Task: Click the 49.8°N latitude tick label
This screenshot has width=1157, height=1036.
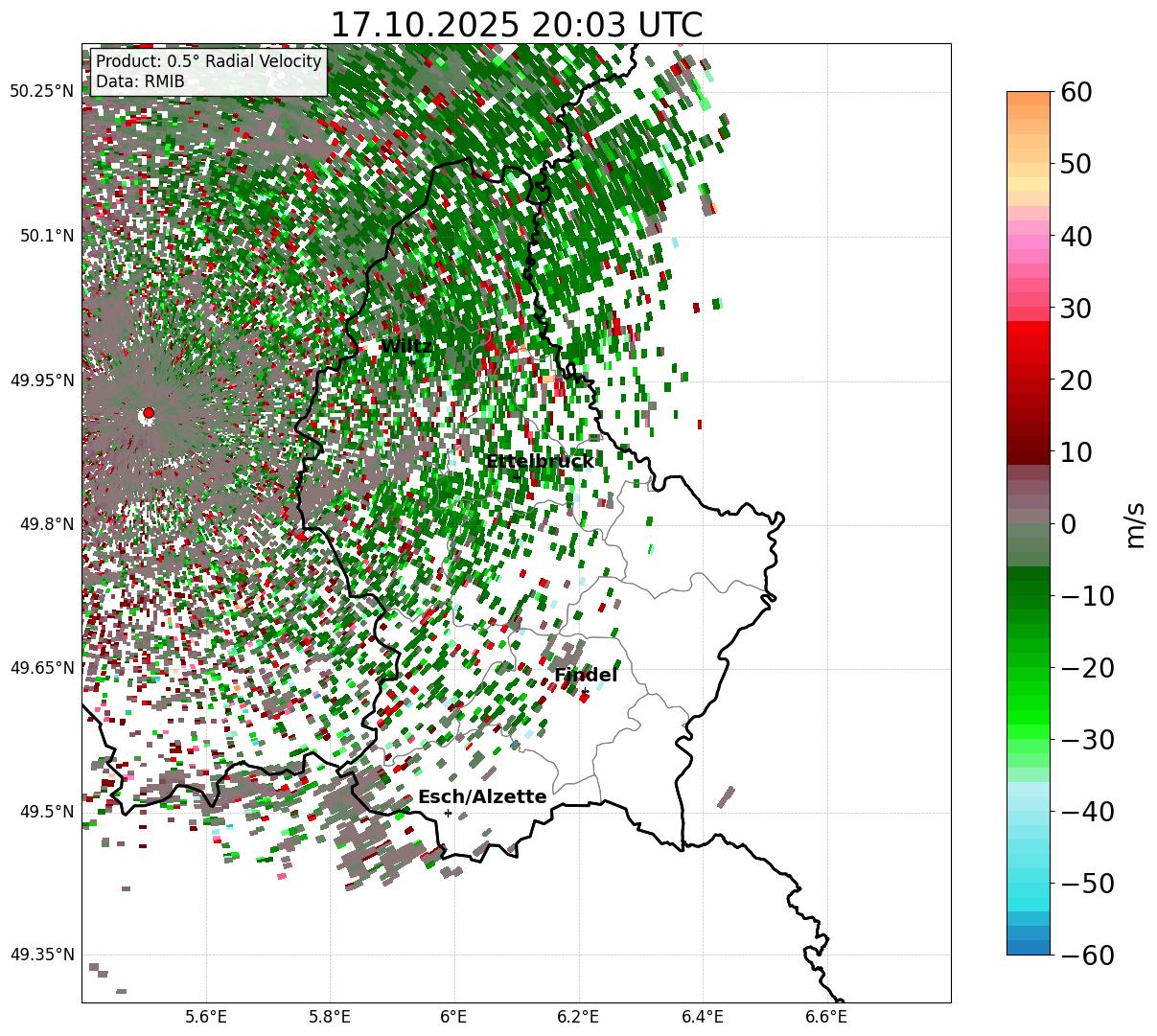Action: point(46,524)
